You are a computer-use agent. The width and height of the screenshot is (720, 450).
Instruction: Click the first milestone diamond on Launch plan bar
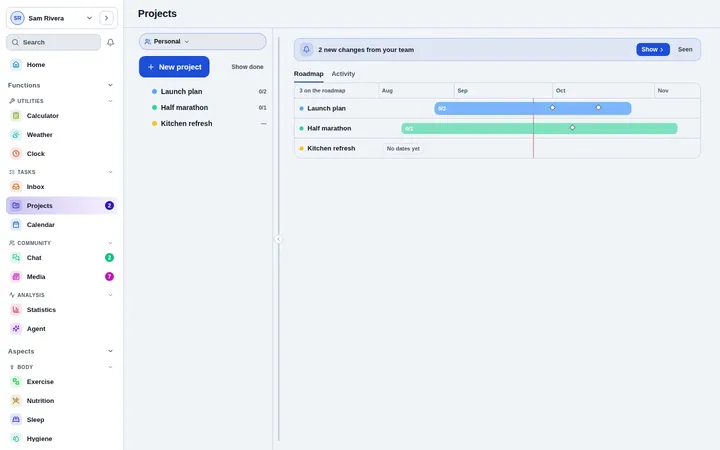pyautogui.click(x=552, y=107)
